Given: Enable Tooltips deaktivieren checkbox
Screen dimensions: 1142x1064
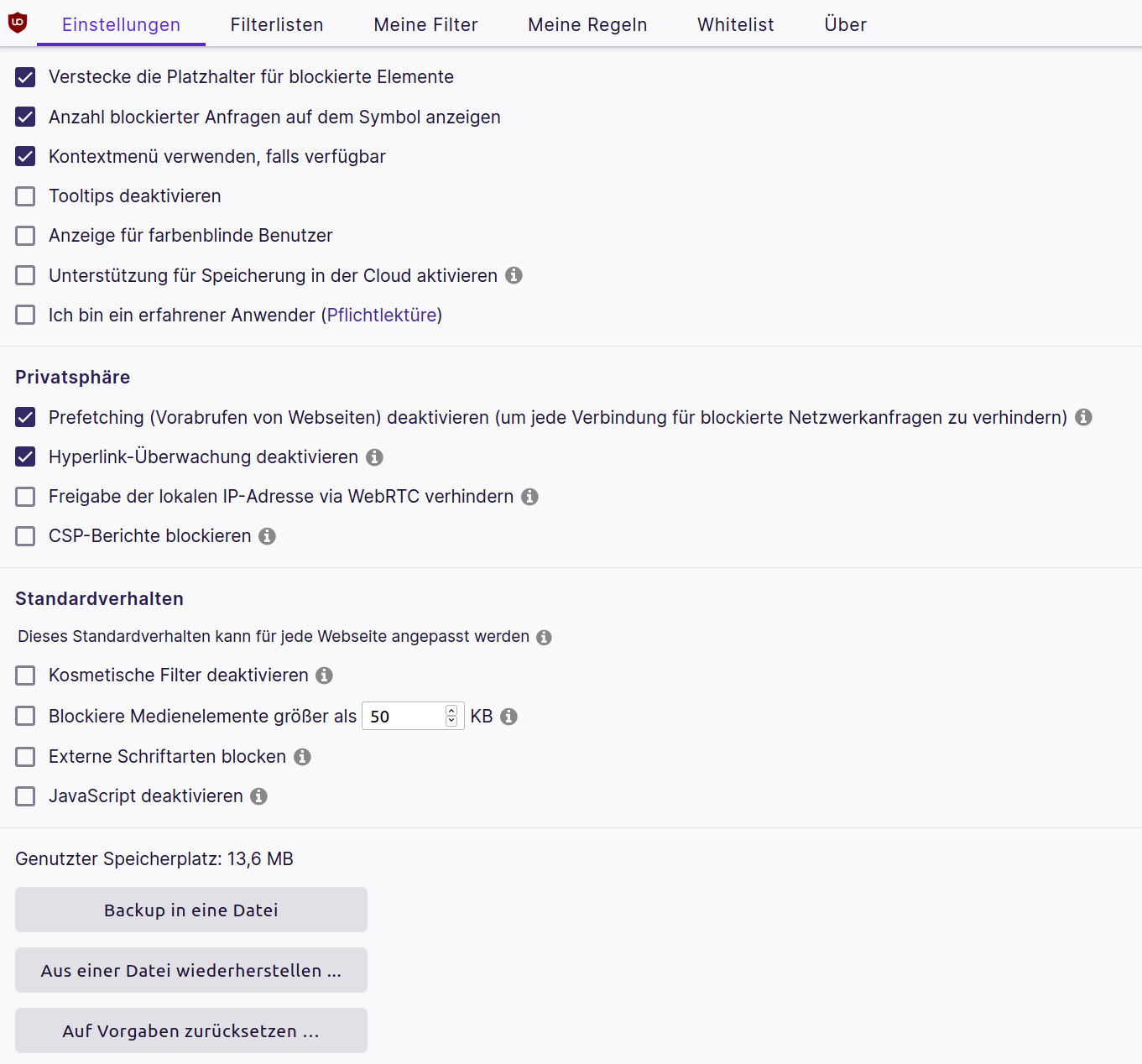Looking at the screenshot, I should click(x=26, y=196).
